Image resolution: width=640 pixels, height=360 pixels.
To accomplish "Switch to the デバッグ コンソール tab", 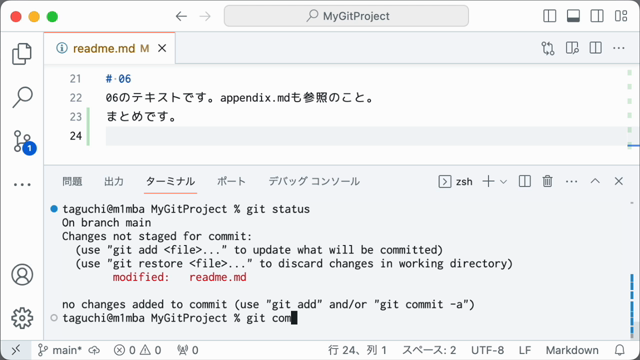I will 314,181.
